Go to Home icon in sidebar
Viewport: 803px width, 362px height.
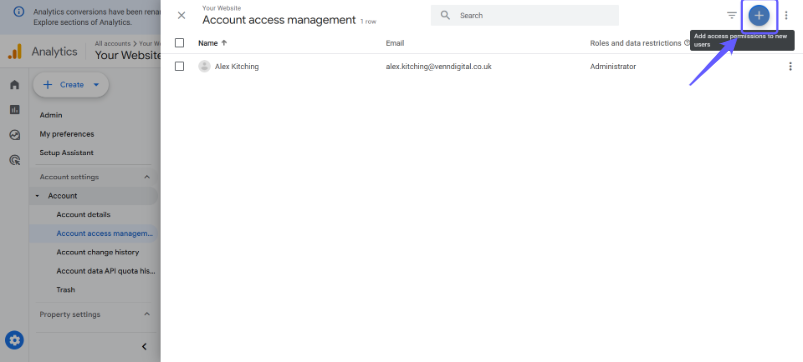click(14, 84)
